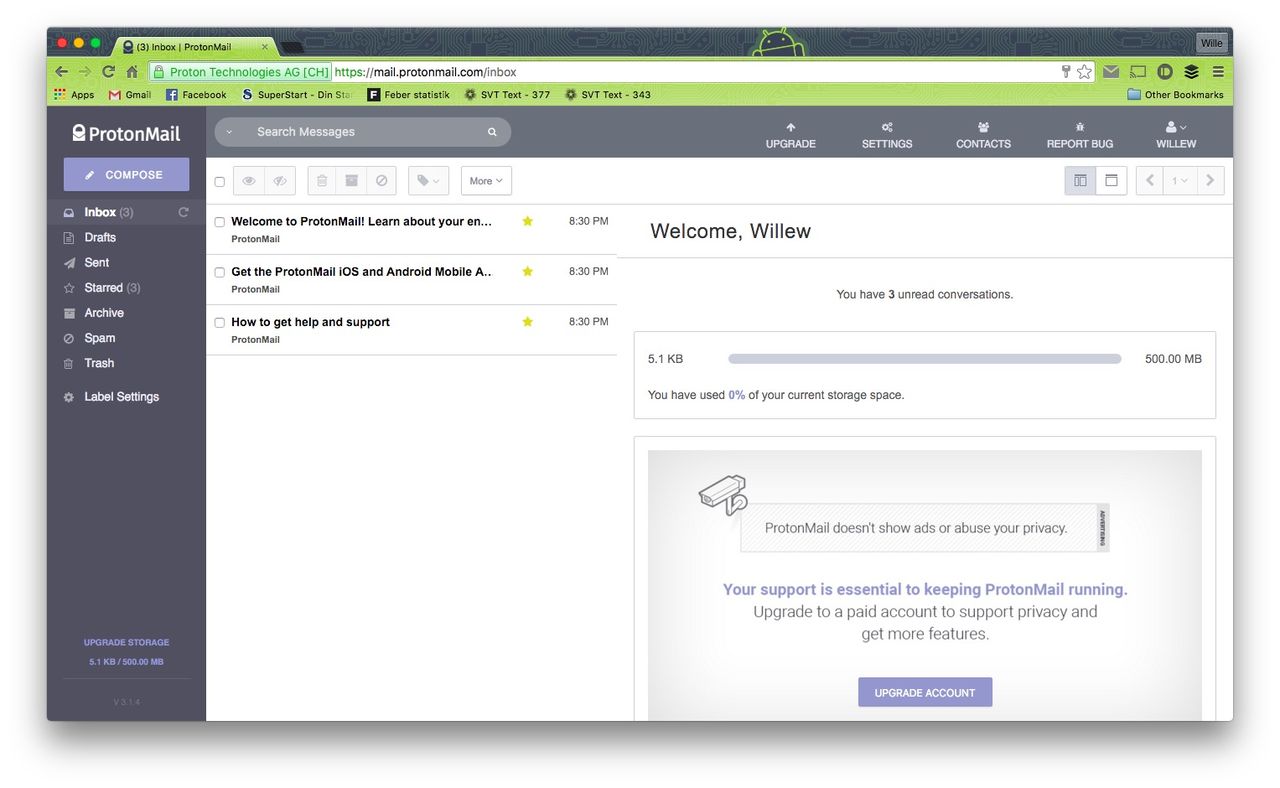Click the COMPOSE button

click(x=126, y=174)
